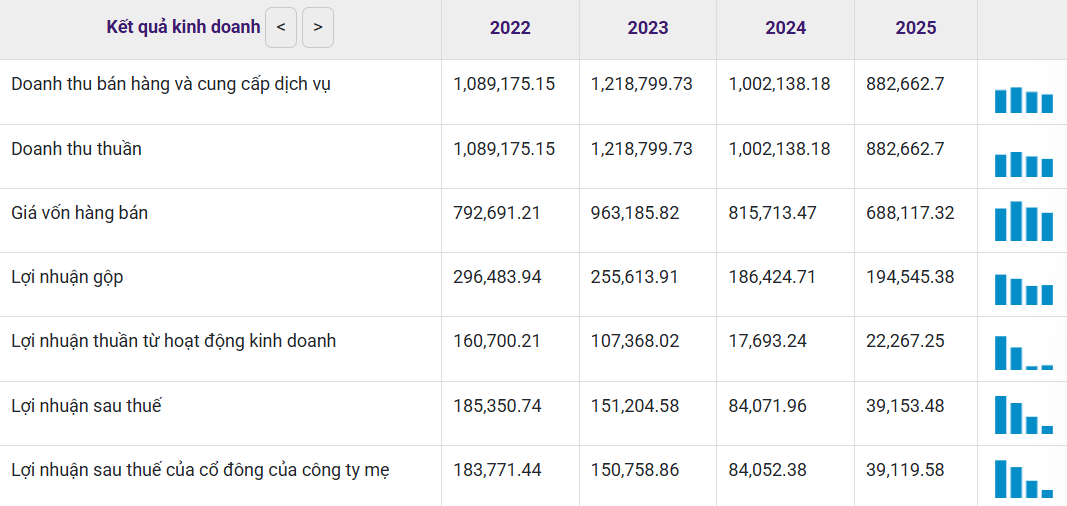
Task: Click cell value 84,071.96
Action: 768,406
